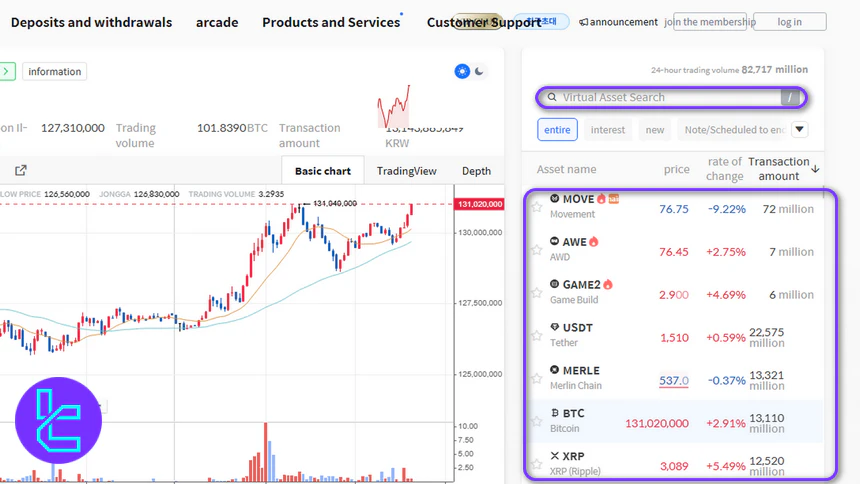Screen dimensions: 860x484
Task: Select the Depth tab
Action: (x=476, y=171)
